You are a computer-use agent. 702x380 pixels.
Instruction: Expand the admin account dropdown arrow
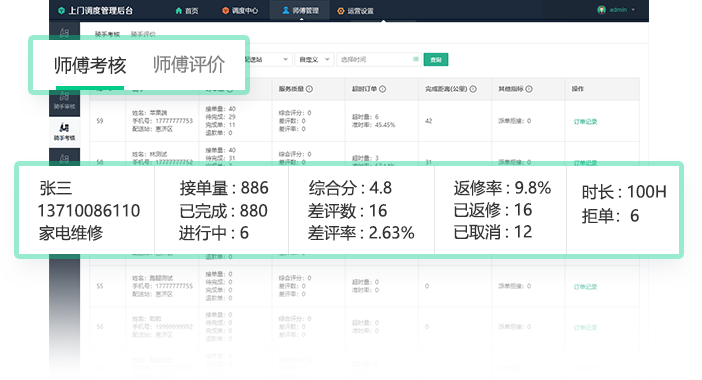633,10
